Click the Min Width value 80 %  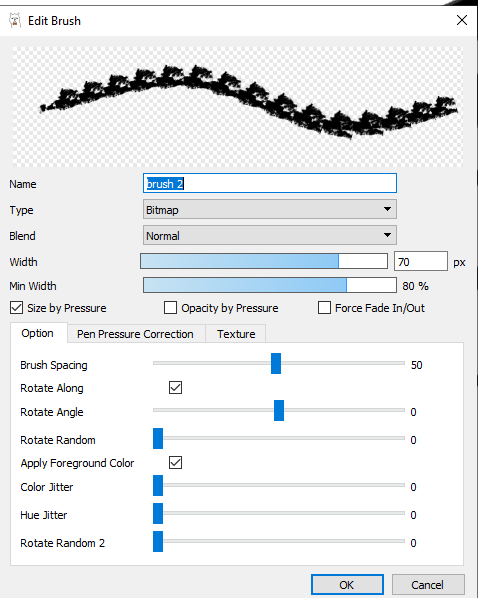[x=415, y=286]
